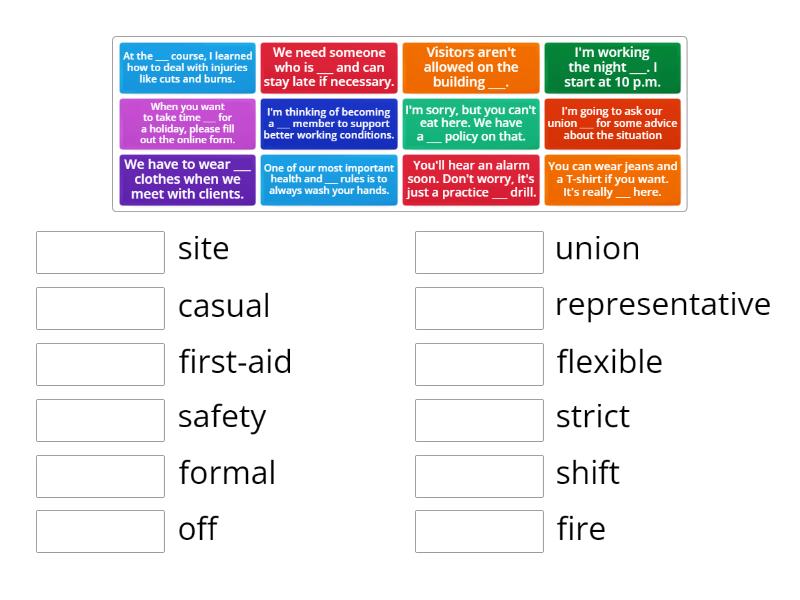The image size is (800, 600).
Task: Click the red card about staying late if necessary
Action: click(x=328, y=68)
